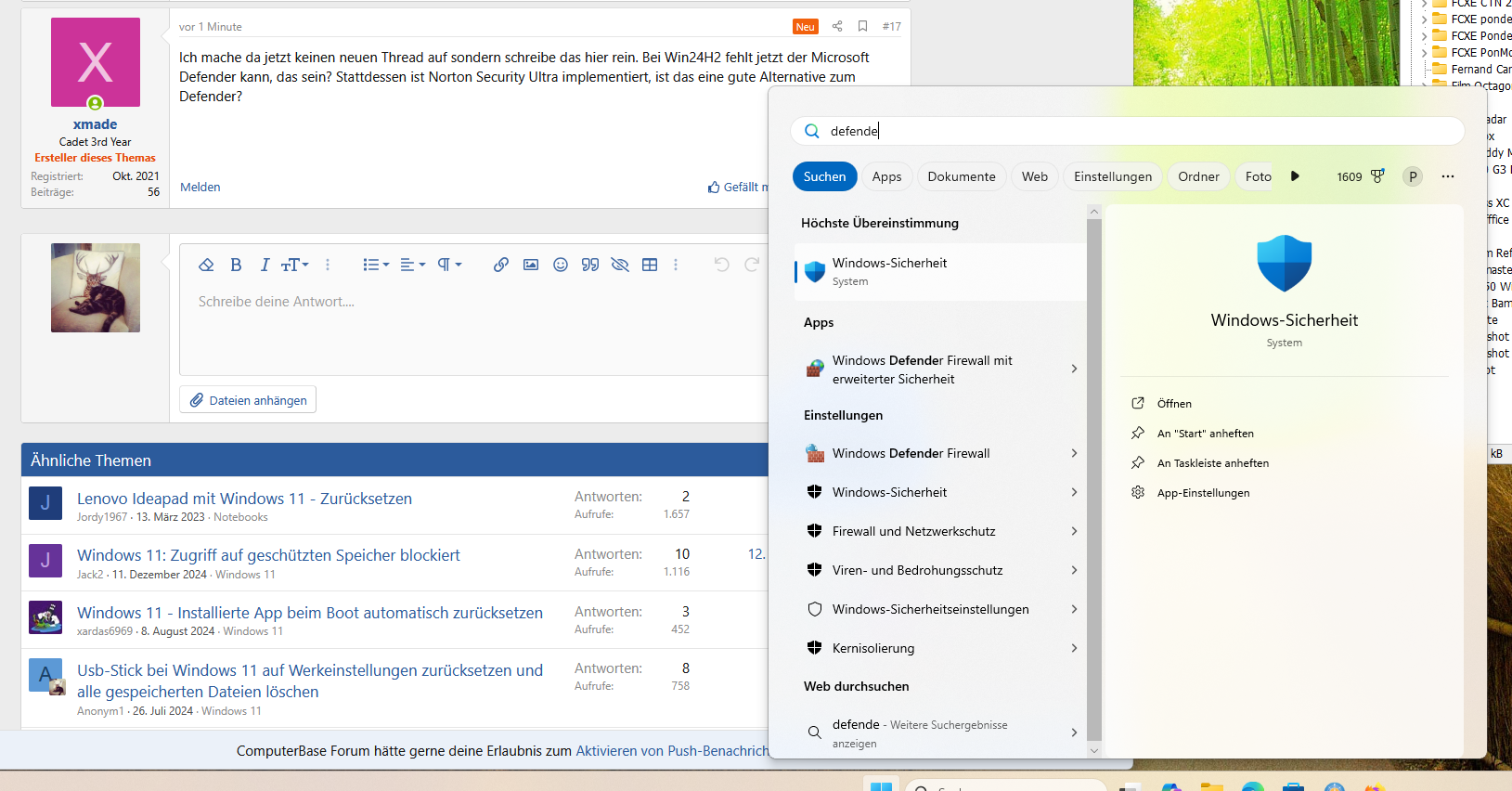This screenshot has height=791, width=1512.
Task: Click the Melden report link
Action: click(x=200, y=187)
